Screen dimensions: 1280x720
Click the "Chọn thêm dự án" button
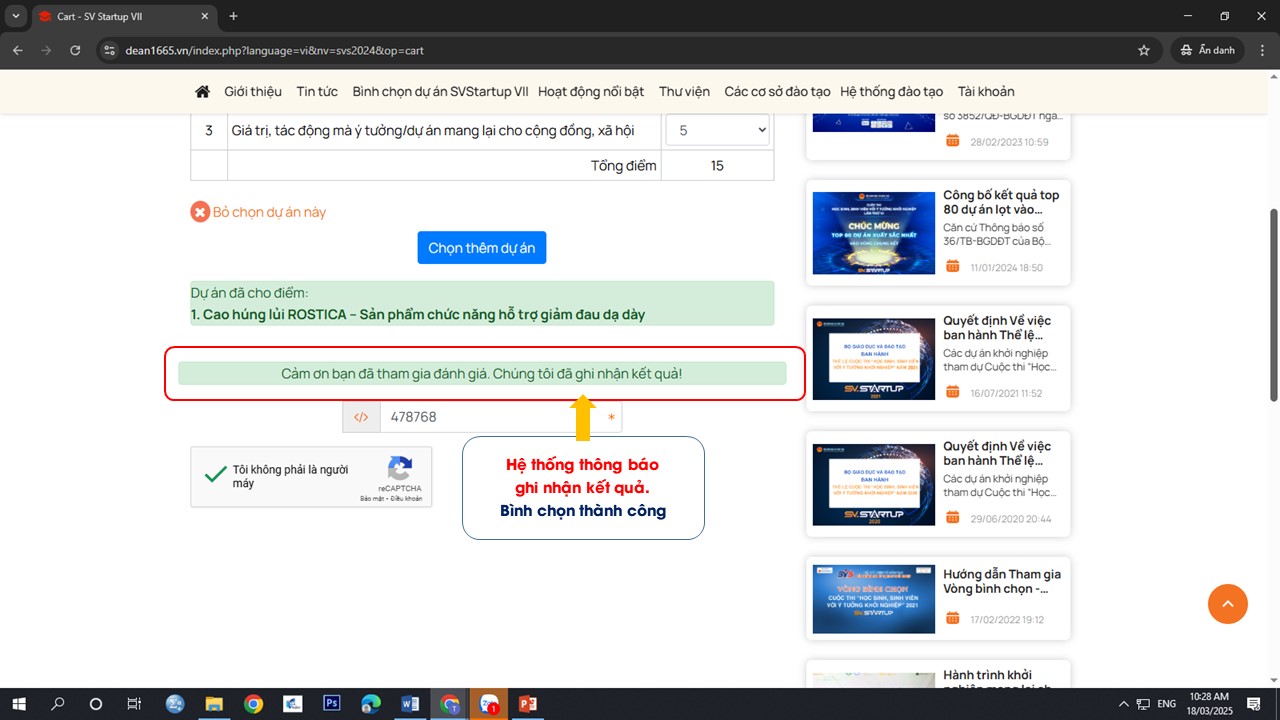coord(481,248)
